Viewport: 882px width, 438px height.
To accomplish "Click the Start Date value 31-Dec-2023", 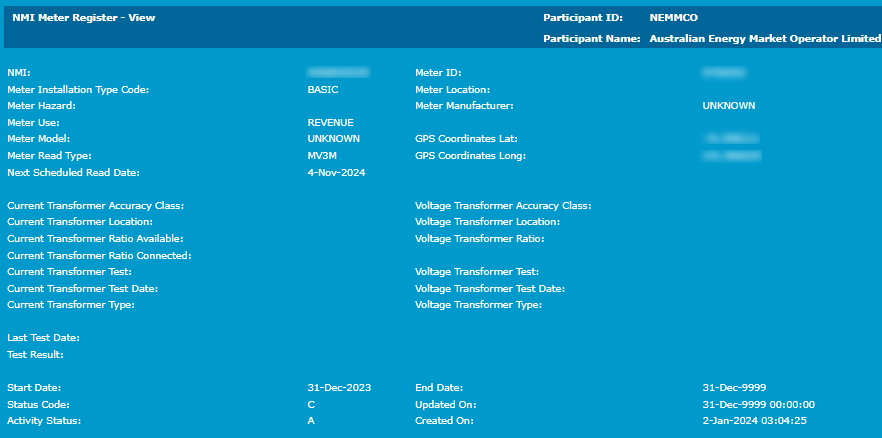I will click(339, 387).
